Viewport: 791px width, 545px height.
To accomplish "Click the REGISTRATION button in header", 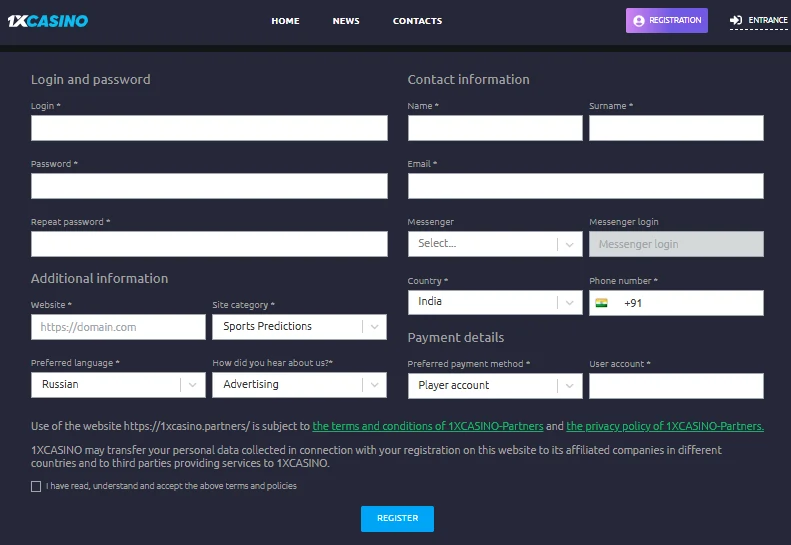I will (667, 21).
